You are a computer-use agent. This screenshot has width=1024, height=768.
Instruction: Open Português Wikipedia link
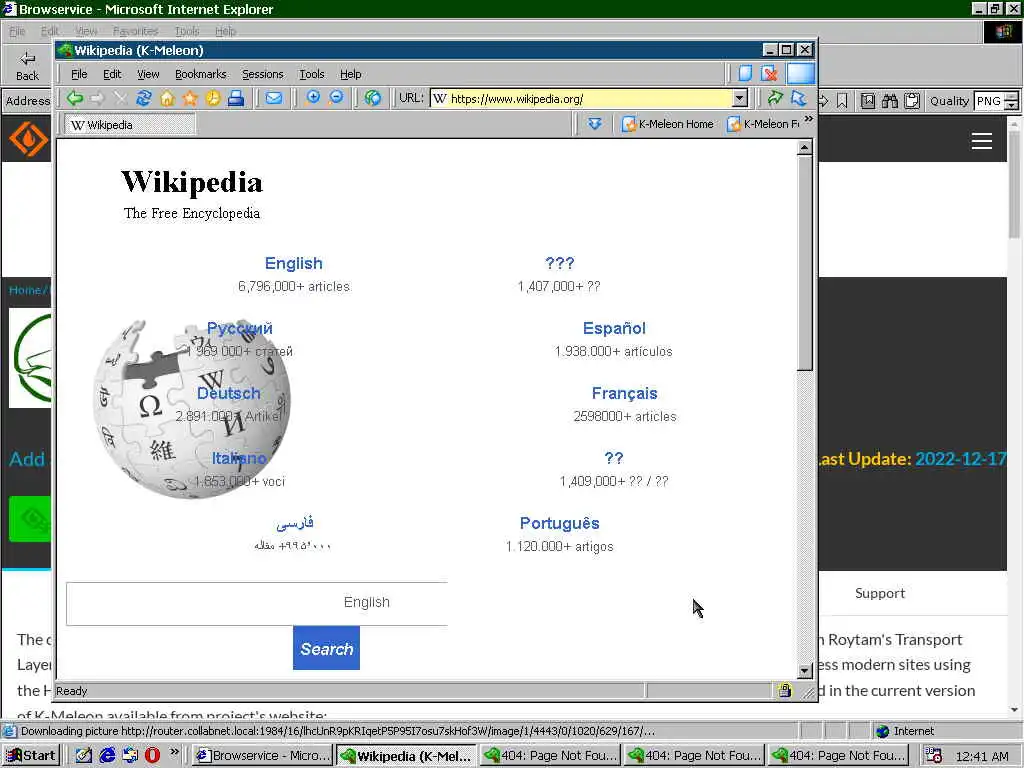tap(560, 523)
